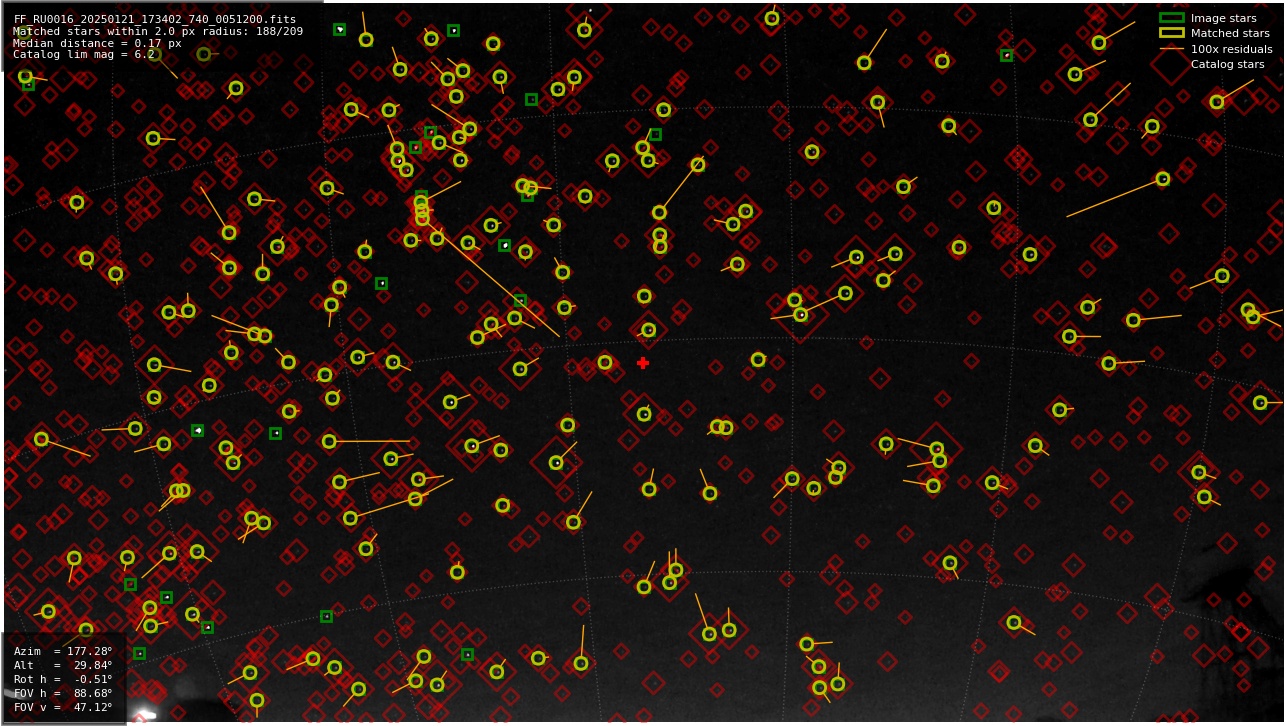Select the "Azim = 177.28°" readout
Screen dimensions: 1286x726
[x=63, y=651]
